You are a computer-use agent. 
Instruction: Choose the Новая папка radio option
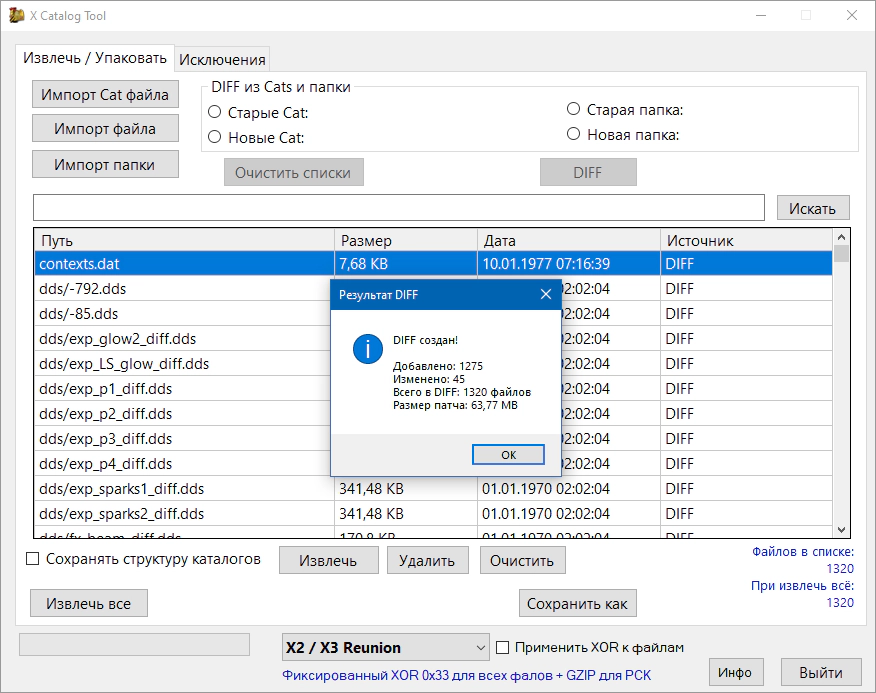(573, 134)
